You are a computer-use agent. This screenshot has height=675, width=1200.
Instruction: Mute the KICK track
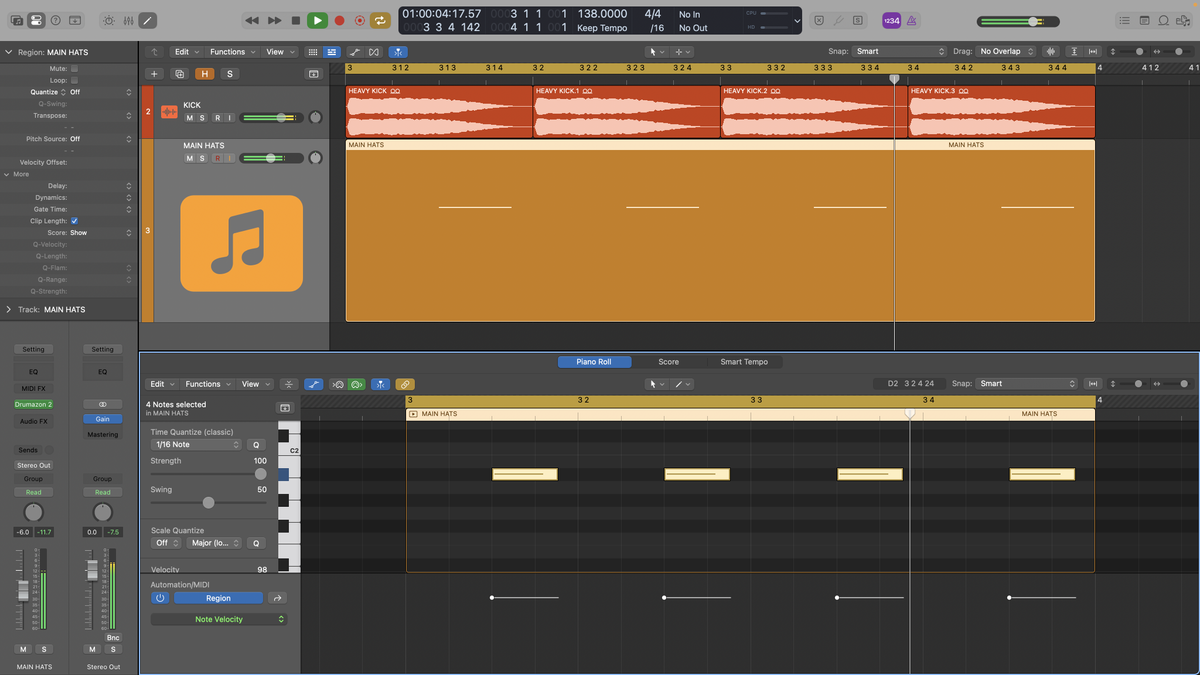(x=189, y=118)
